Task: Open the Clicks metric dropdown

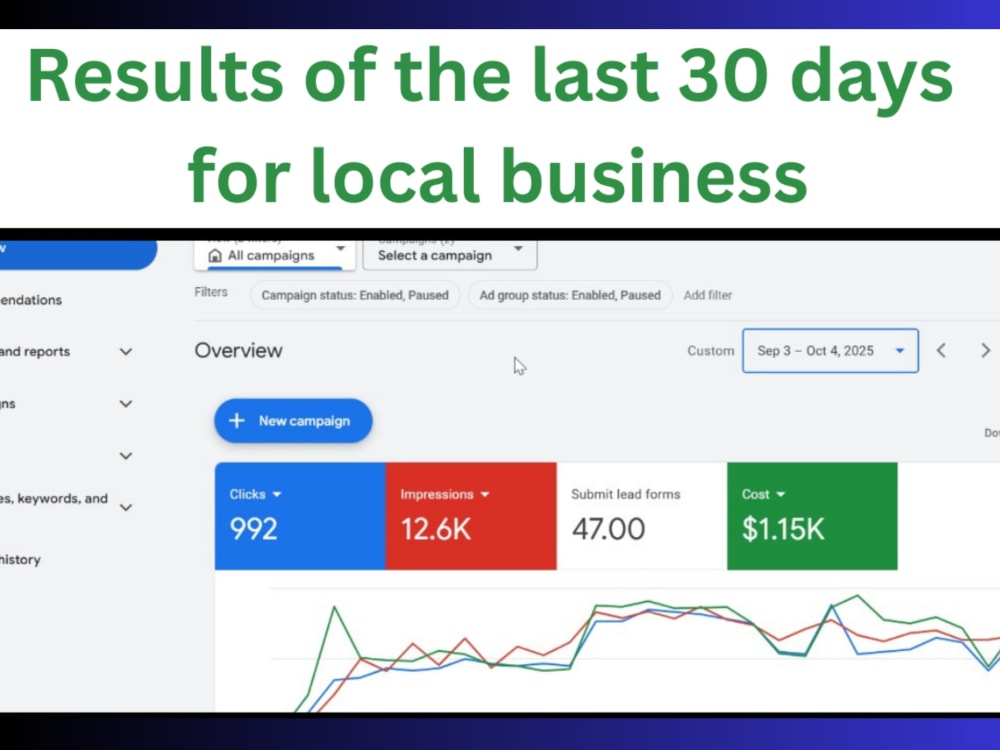Action: click(x=256, y=494)
